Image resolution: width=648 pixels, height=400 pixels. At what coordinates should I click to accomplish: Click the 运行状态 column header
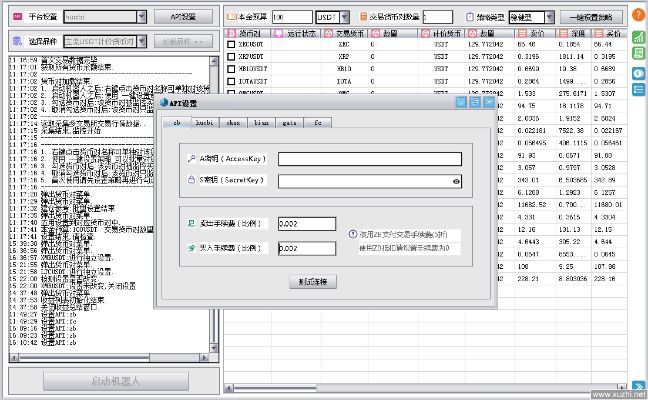pos(296,33)
